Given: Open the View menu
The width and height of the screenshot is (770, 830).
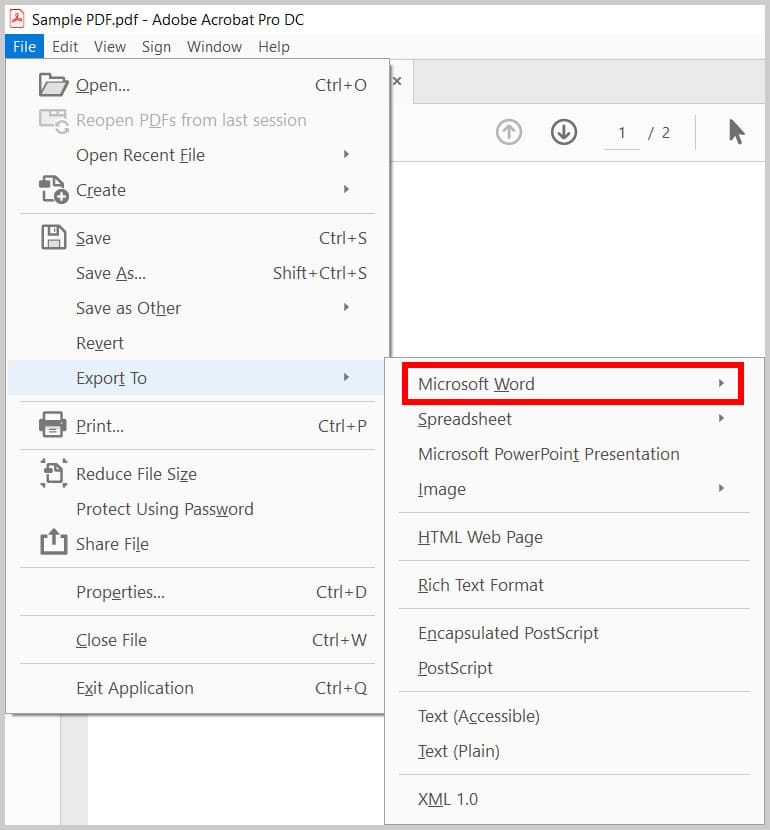Looking at the screenshot, I should coord(110,47).
